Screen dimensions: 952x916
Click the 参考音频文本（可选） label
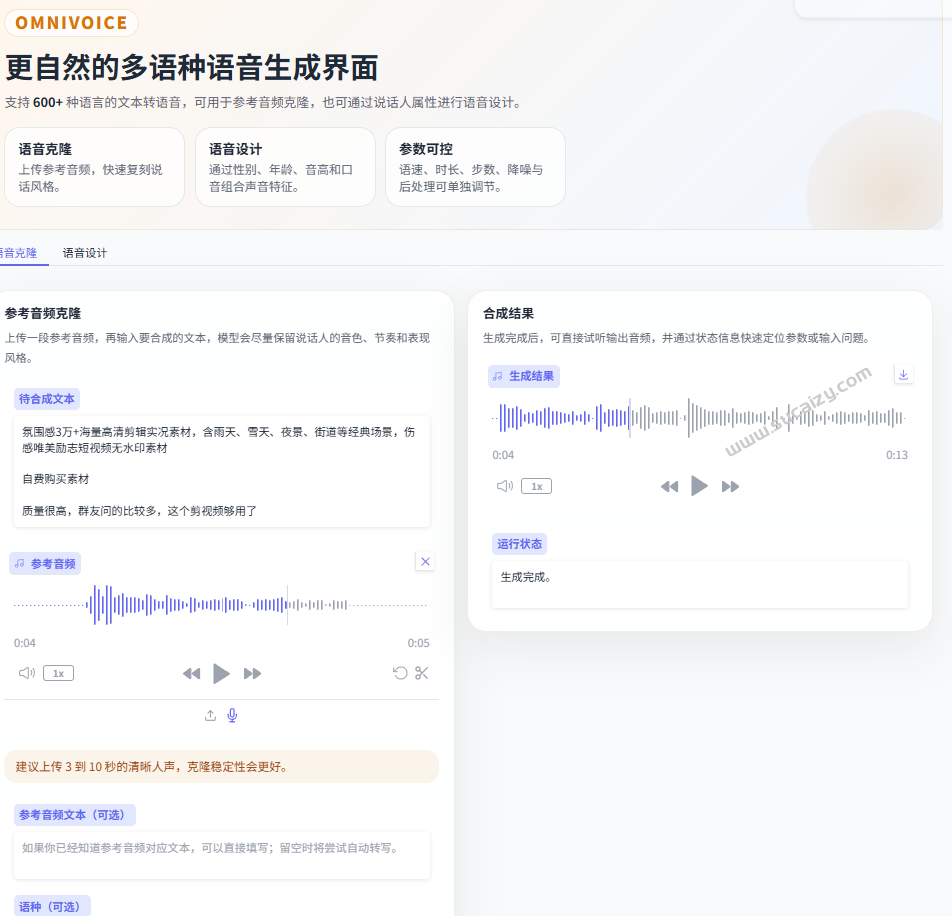[x=75, y=815]
